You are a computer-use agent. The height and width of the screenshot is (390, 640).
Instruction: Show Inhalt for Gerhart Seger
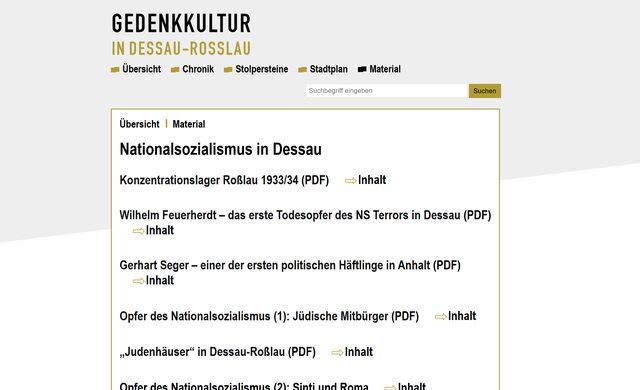point(160,280)
